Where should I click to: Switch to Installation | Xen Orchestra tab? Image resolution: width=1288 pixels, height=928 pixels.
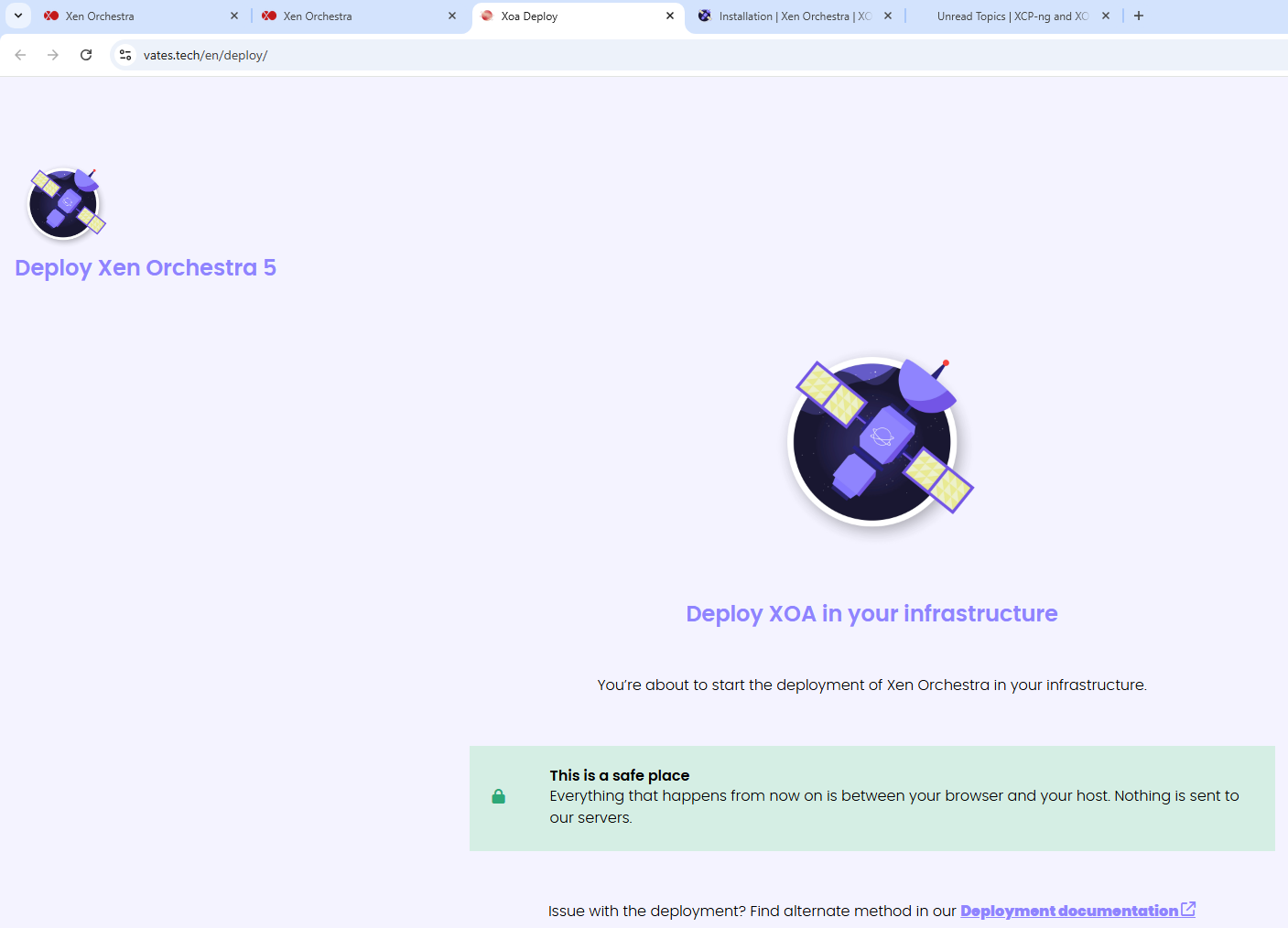787,16
